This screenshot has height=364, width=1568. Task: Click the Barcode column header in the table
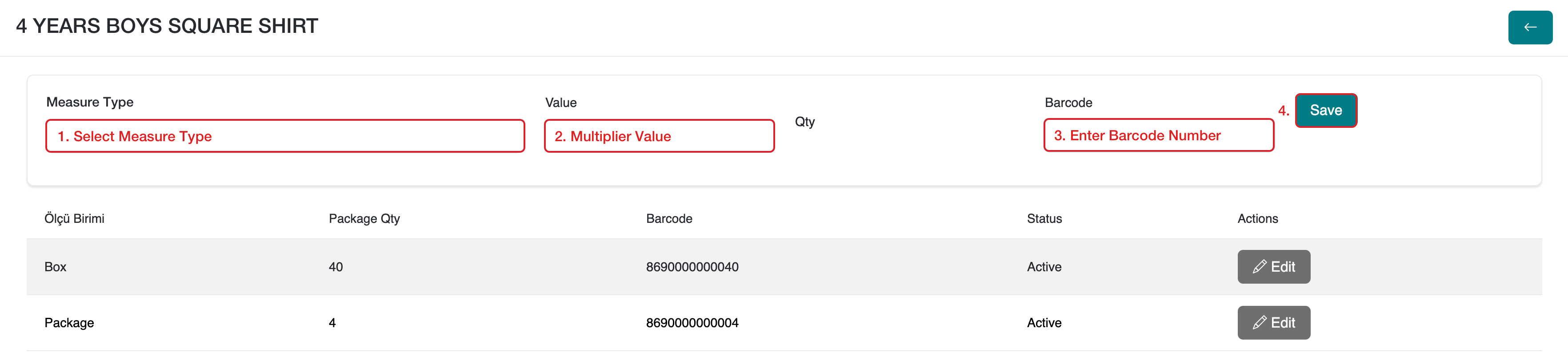pyautogui.click(x=669, y=219)
